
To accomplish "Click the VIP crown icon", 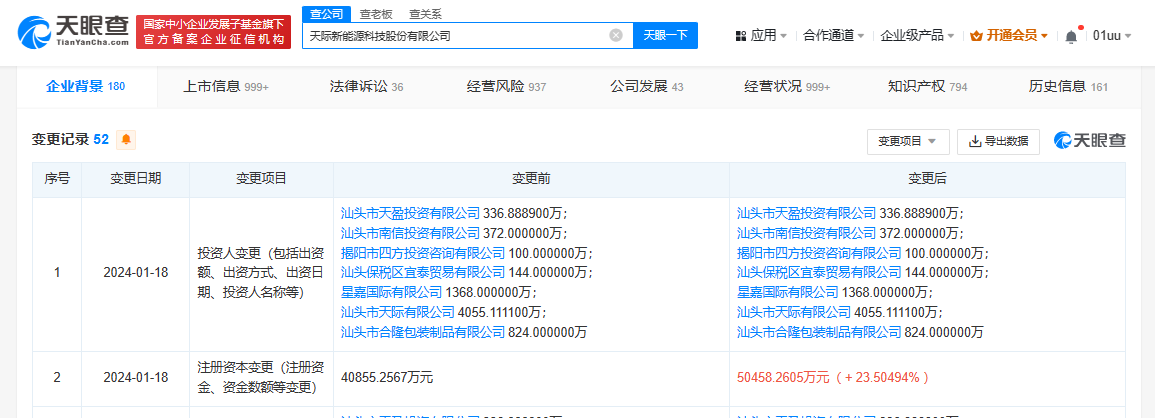I will (x=977, y=35).
